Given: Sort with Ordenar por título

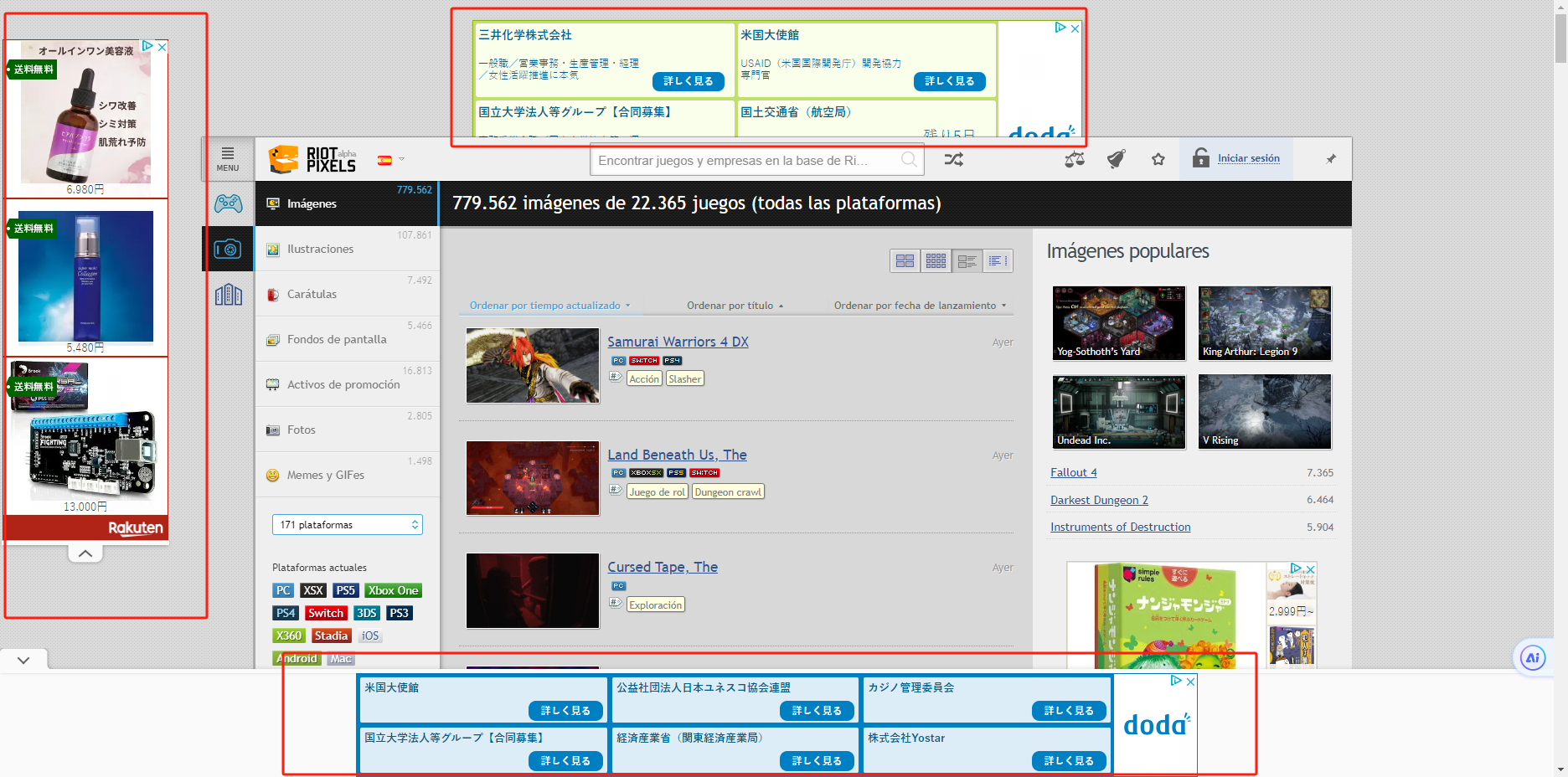Looking at the screenshot, I should [735, 306].
